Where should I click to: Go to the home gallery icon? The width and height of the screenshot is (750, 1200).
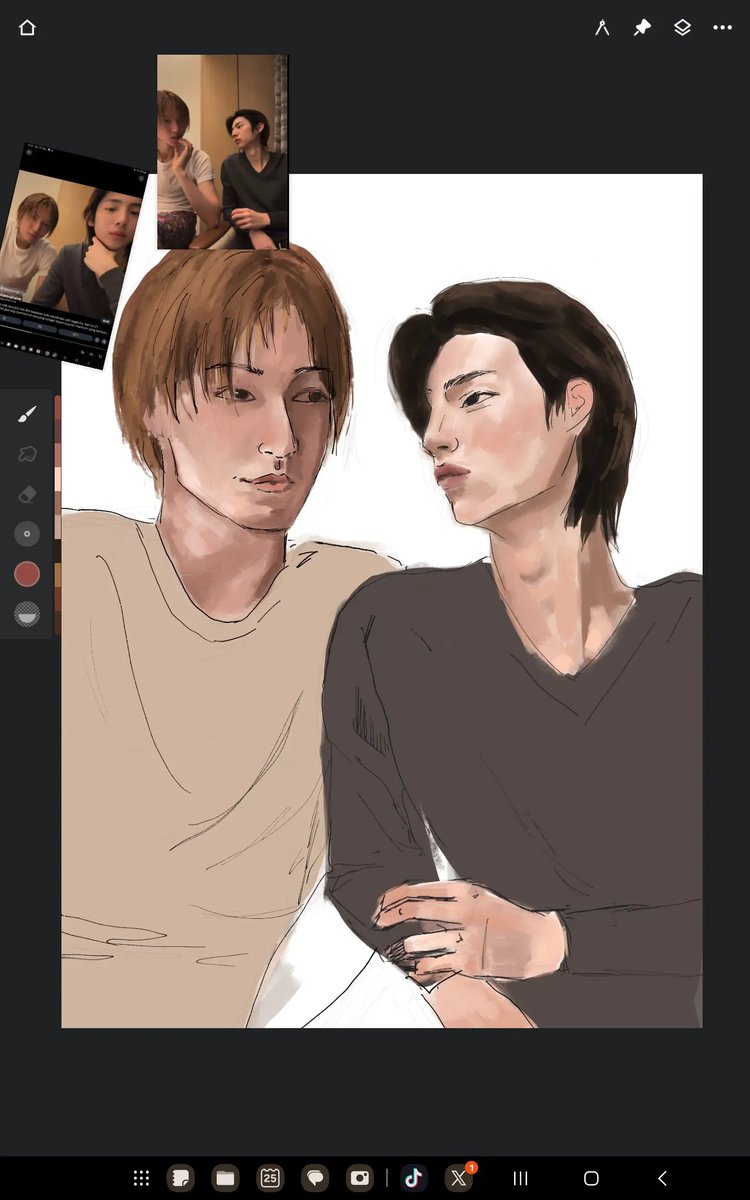click(x=27, y=28)
